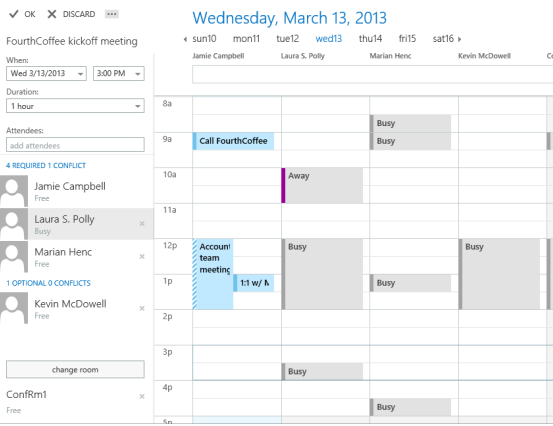
Task: Open the 3:00 PM time dropdown
Action: click(119, 73)
